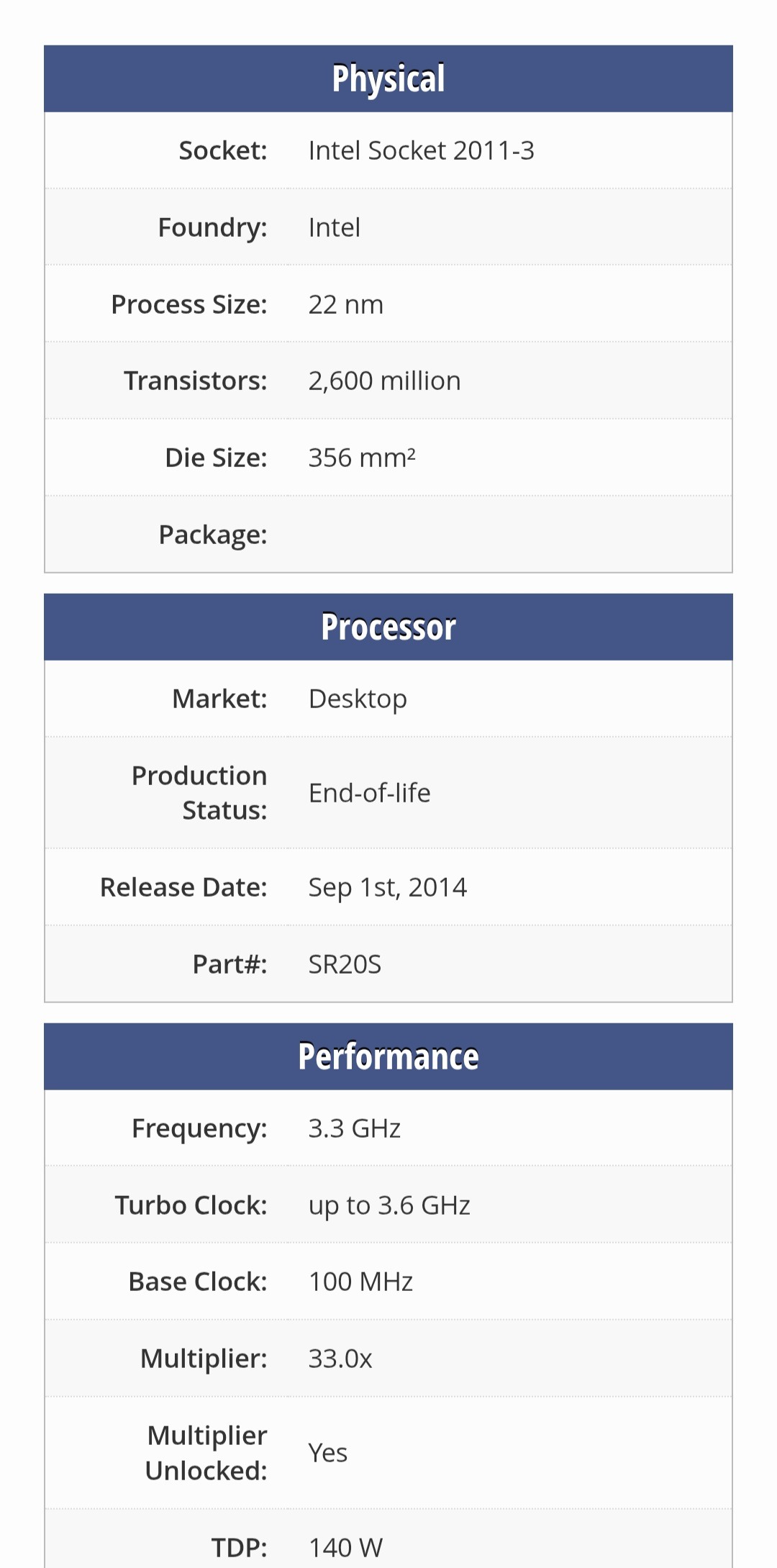Tap the Processor section header
Viewport: 777px width, 1568px height.
click(388, 627)
